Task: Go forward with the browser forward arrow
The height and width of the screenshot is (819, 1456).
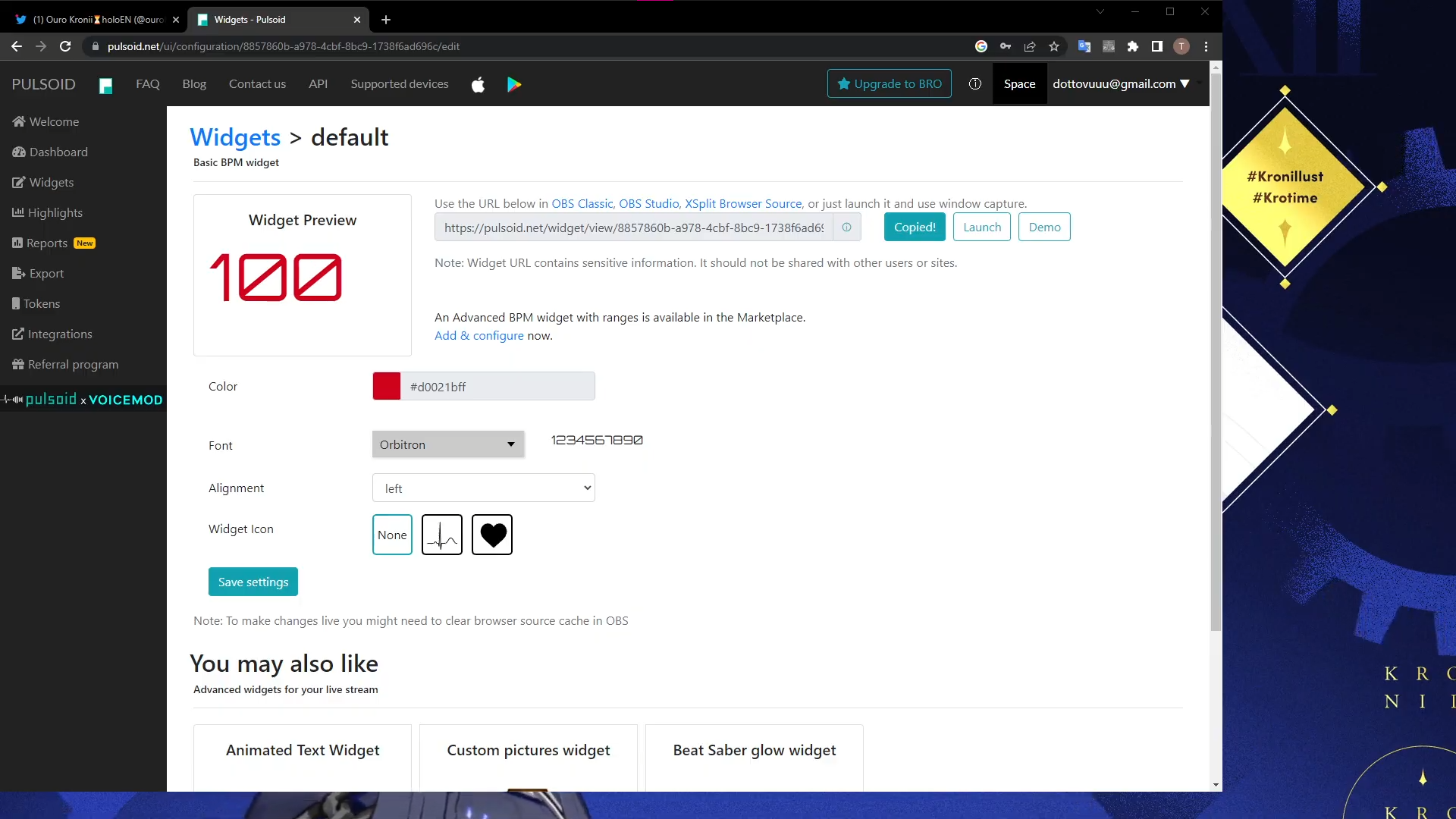Action: click(41, 46)
